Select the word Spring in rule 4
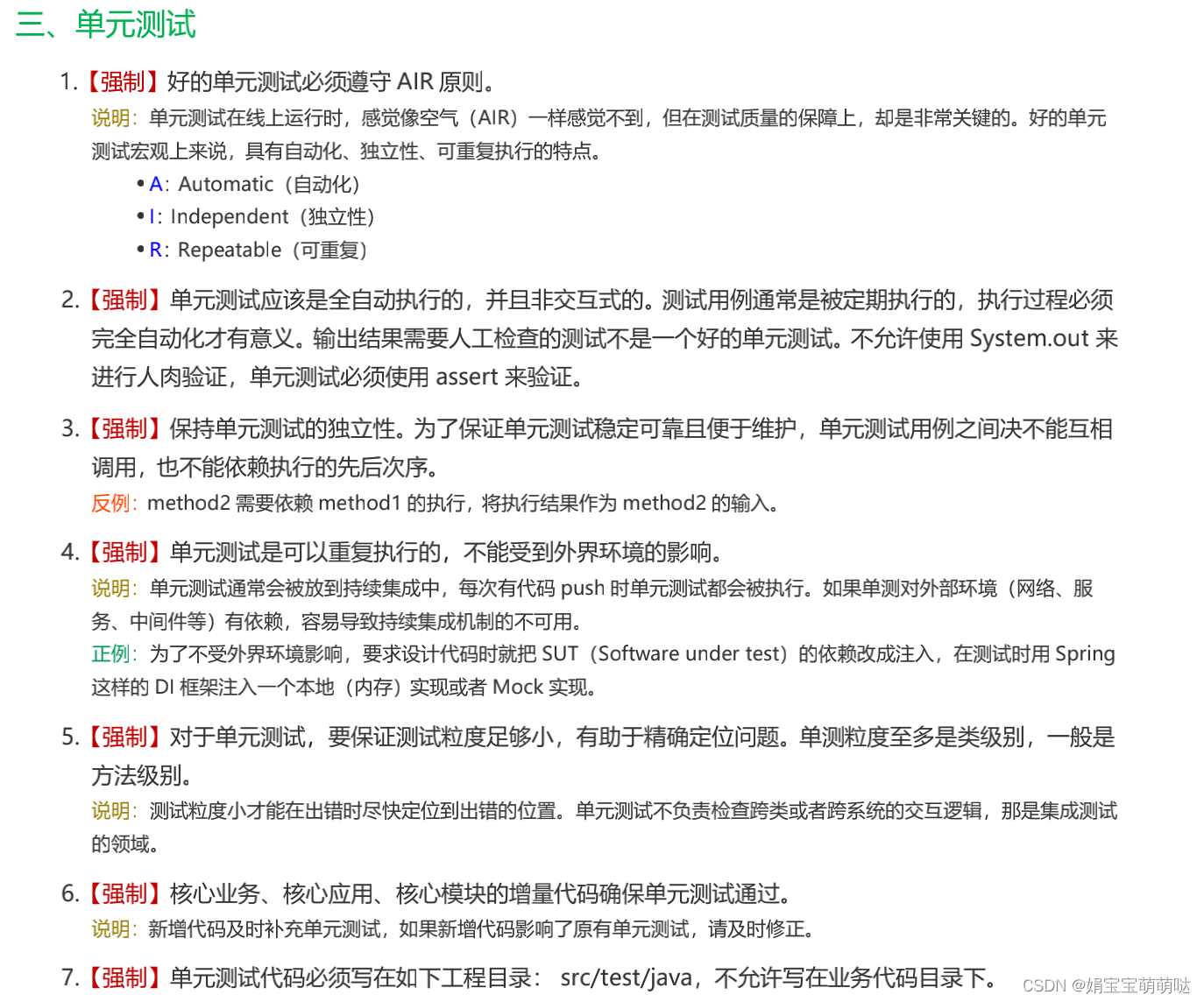Image resolution: width=1204 pixels, height=1002 pixels. tap(1083, 653)
